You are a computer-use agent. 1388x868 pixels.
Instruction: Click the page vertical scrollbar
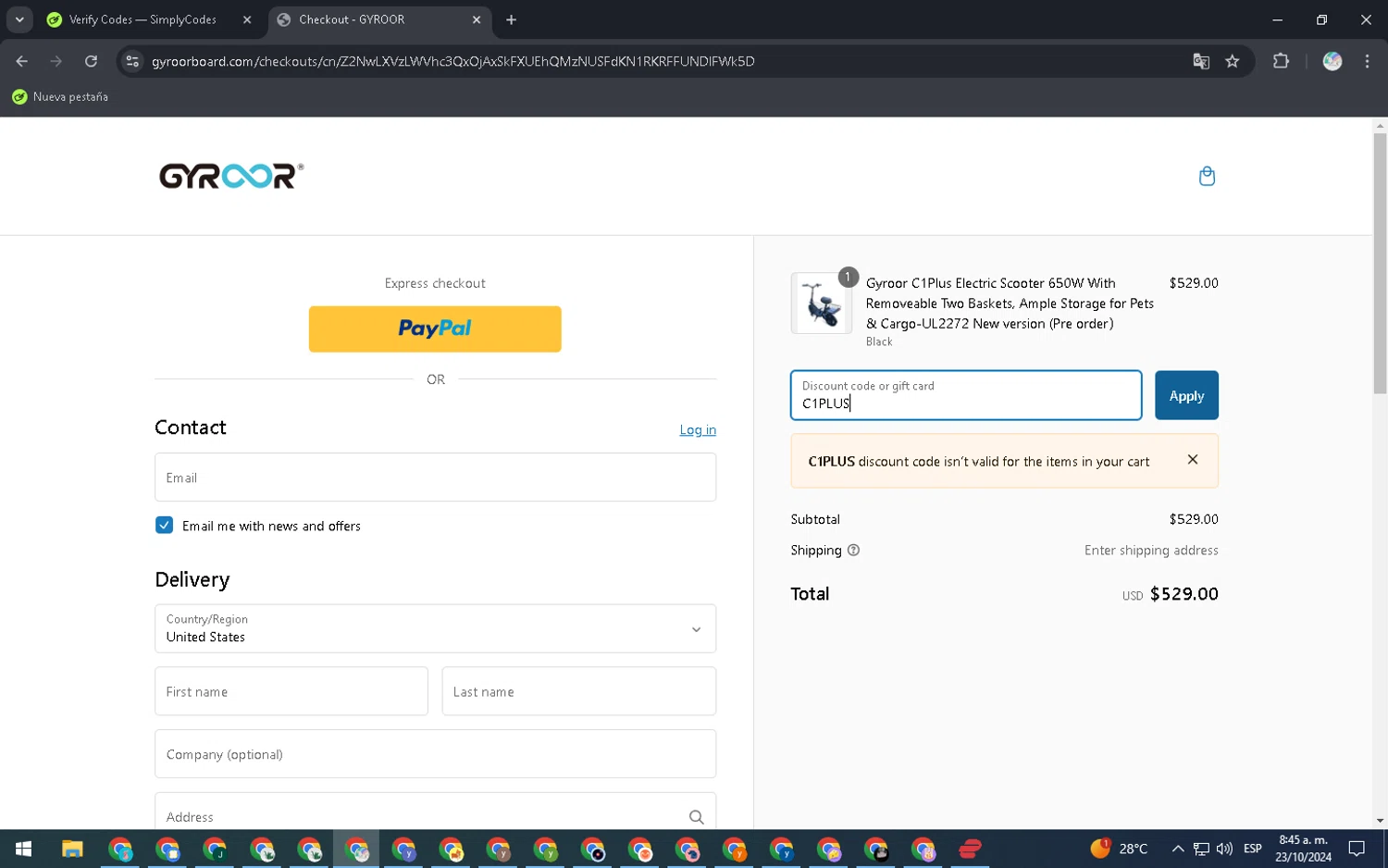pos(1380,264)
